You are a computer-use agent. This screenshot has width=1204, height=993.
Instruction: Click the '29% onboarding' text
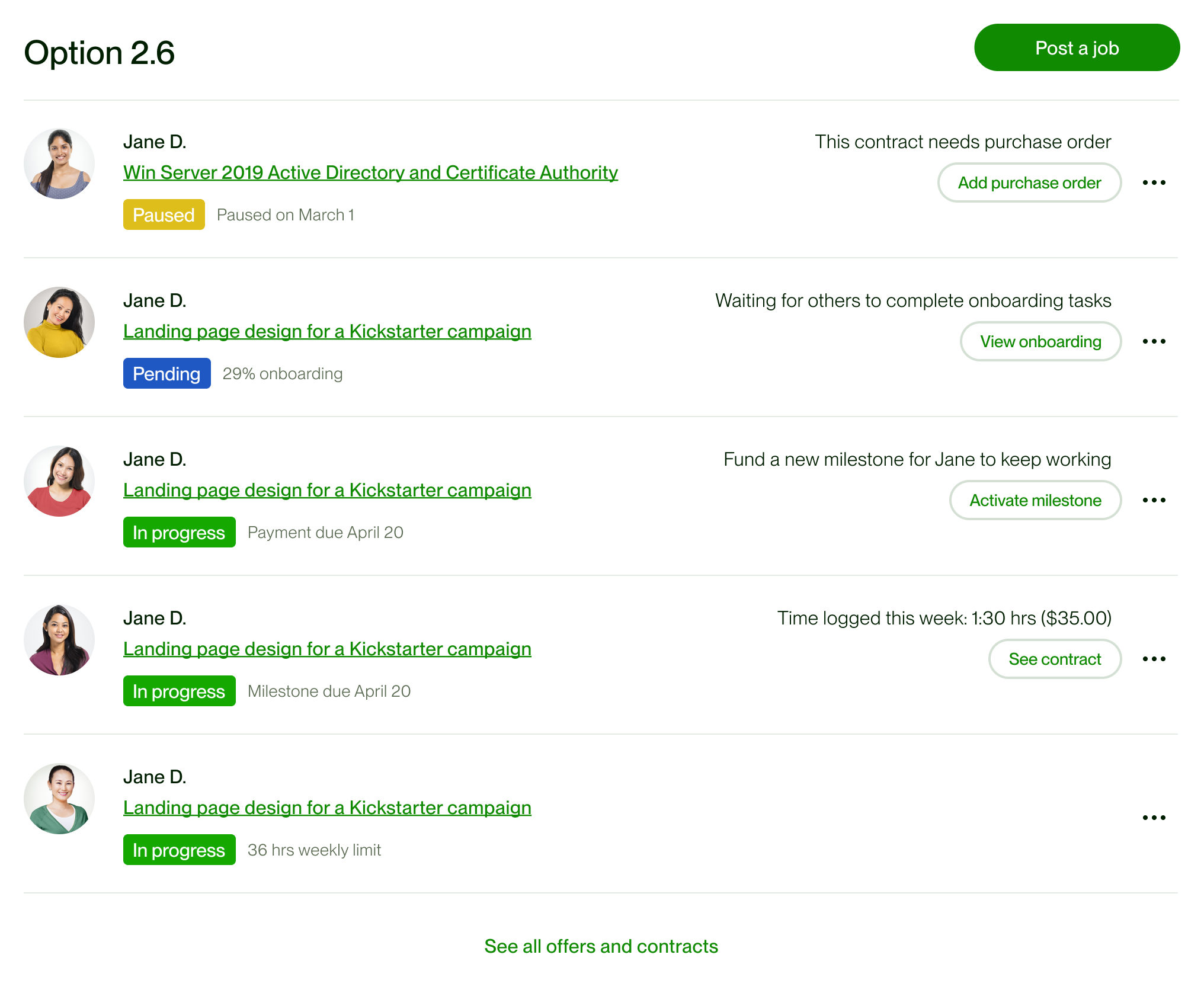[283, 373]
